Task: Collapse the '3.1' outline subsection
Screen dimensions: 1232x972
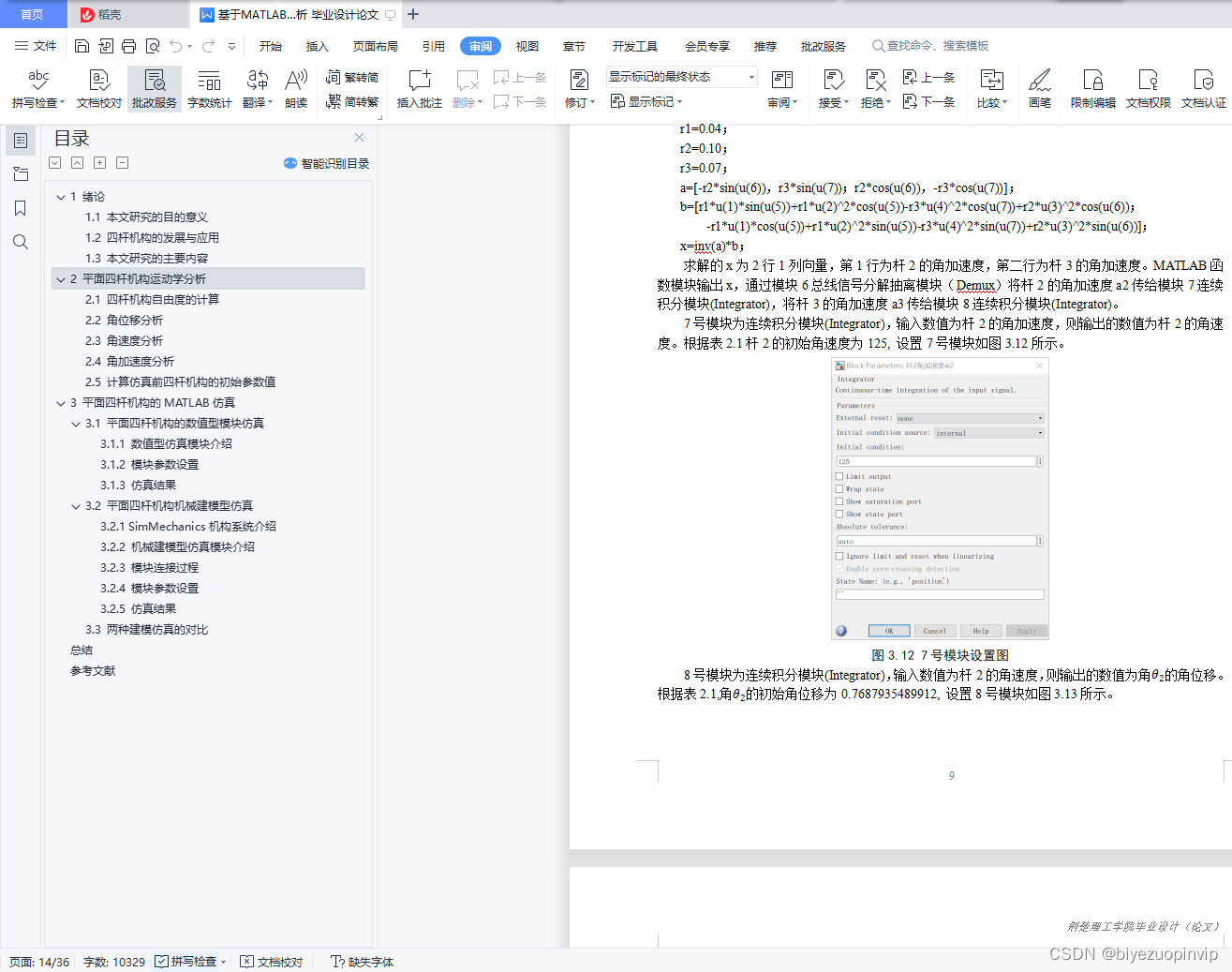Action: click(76, 424)
